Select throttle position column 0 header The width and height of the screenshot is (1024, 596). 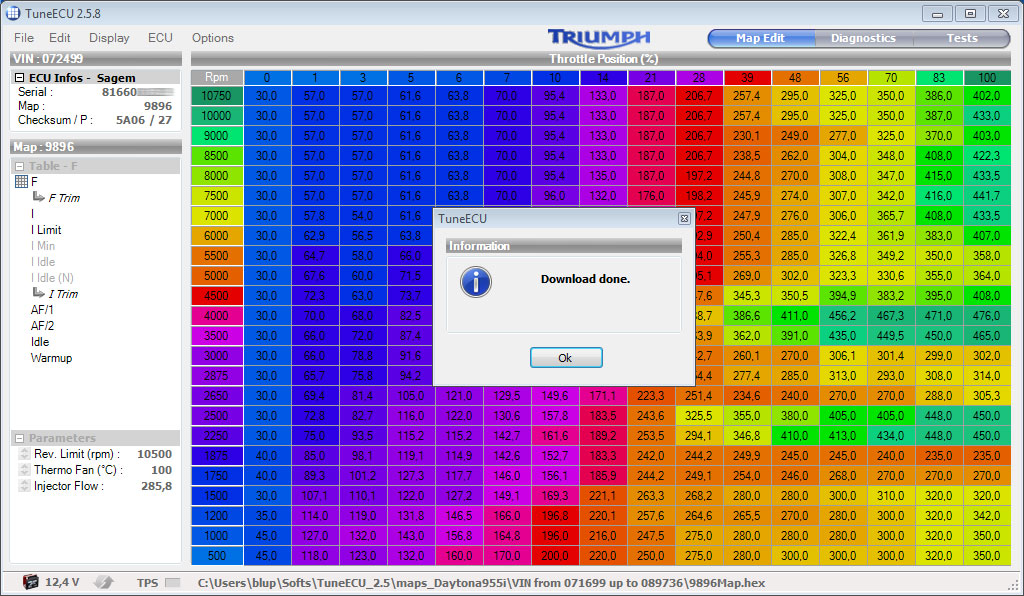click(x=266, y=77)
